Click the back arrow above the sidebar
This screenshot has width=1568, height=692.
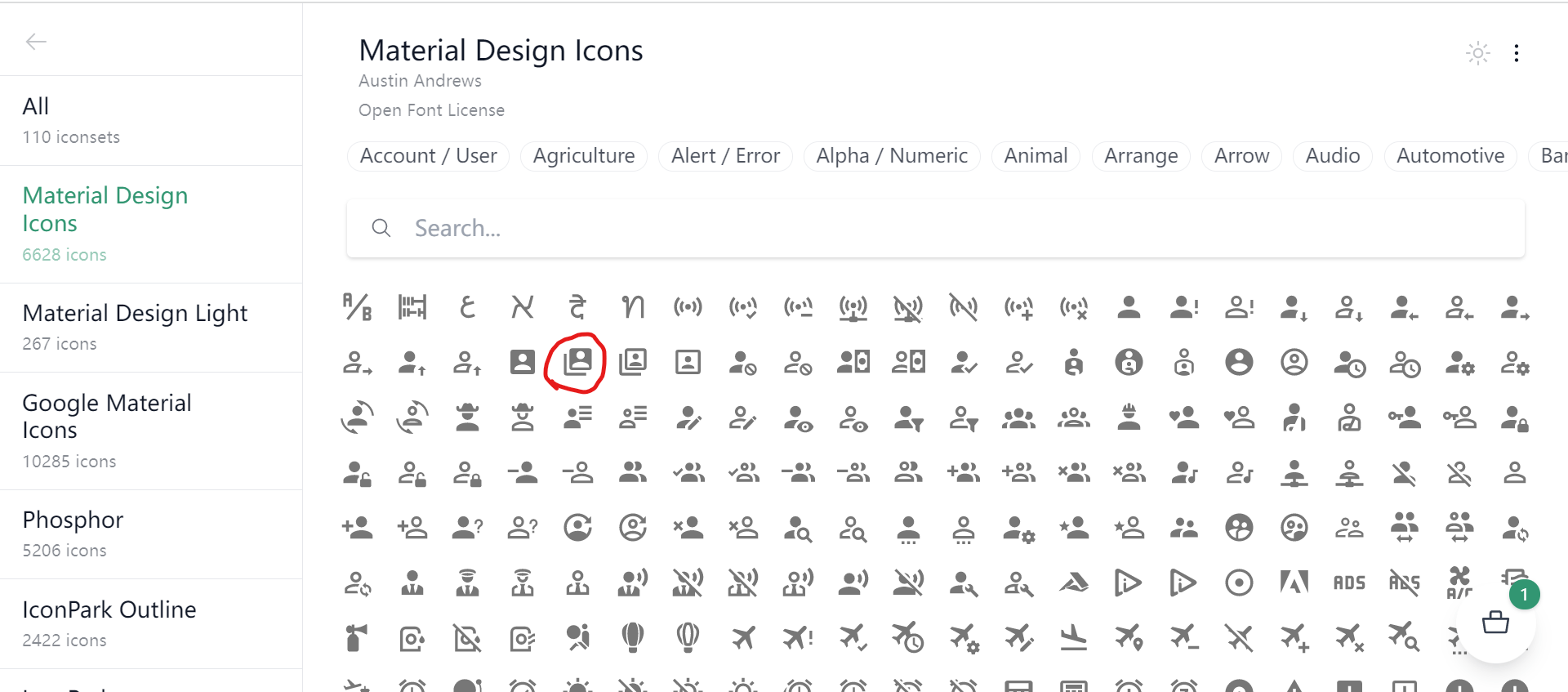pos(37,41)
